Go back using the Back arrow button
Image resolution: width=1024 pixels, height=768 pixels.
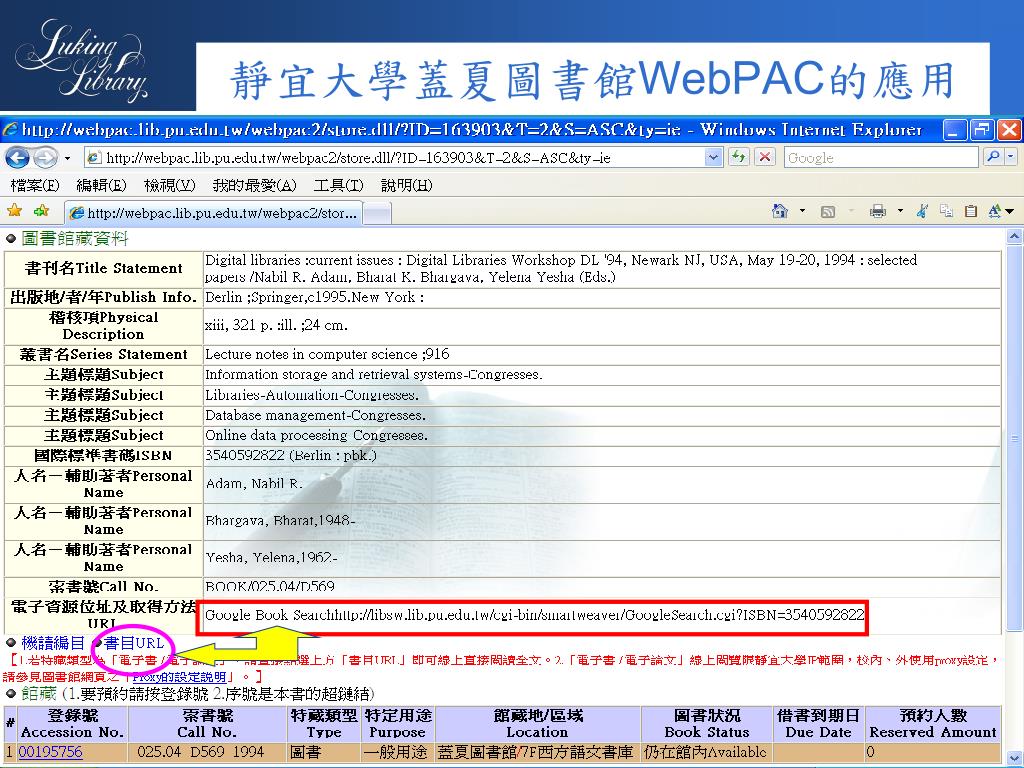click(x=18, y=157)
